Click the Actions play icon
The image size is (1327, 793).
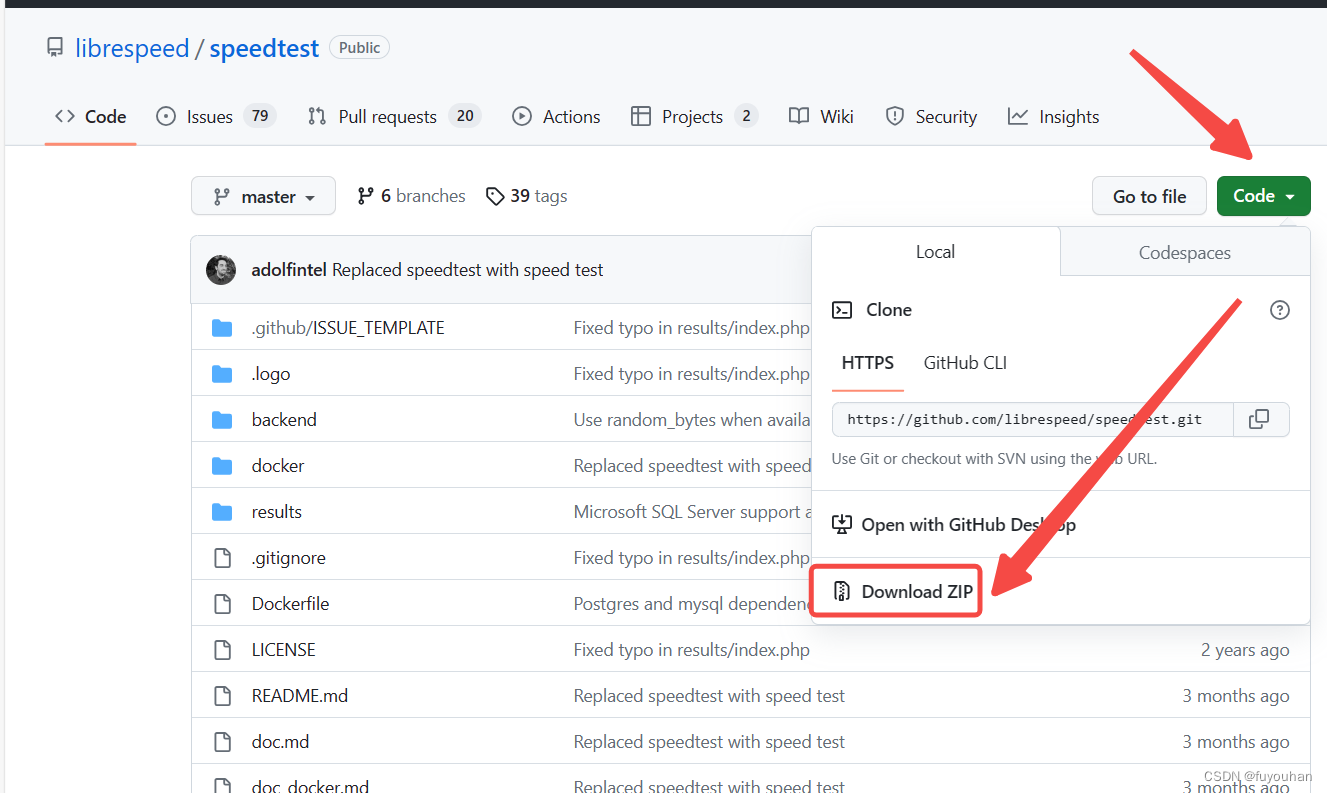[522, 117]
